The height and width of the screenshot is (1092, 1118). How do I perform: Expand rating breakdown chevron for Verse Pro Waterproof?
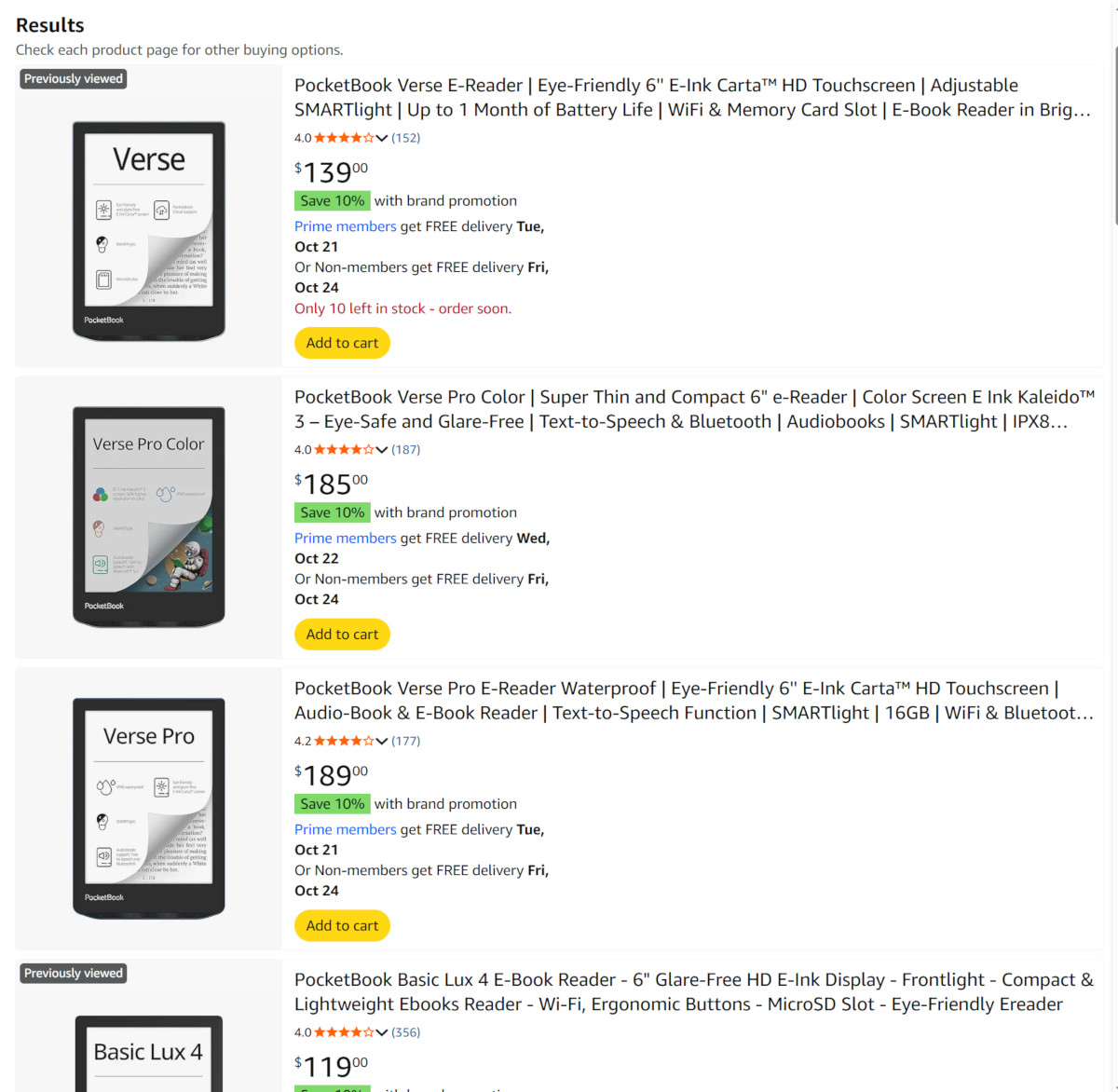click(x=382, y=742)
